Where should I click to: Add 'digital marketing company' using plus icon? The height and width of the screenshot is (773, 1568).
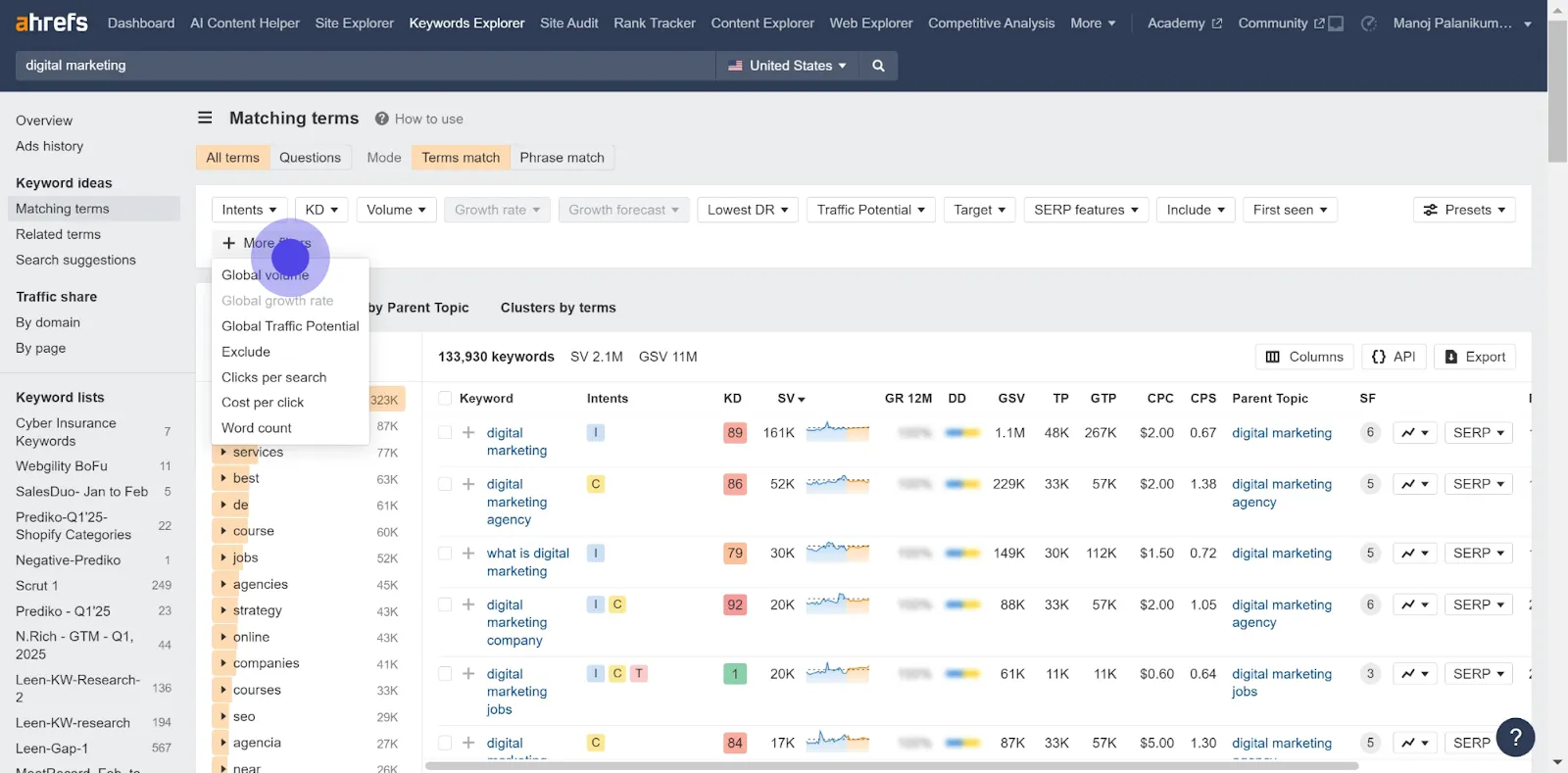(x=468, y=604)
